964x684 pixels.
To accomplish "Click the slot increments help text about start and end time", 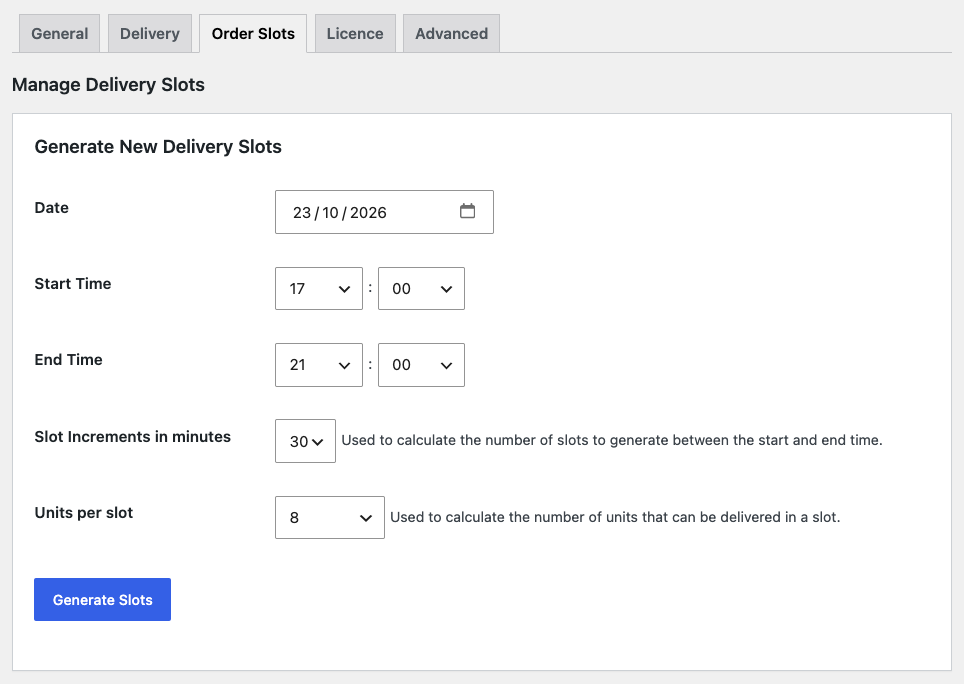I will [x=612, y=441].
